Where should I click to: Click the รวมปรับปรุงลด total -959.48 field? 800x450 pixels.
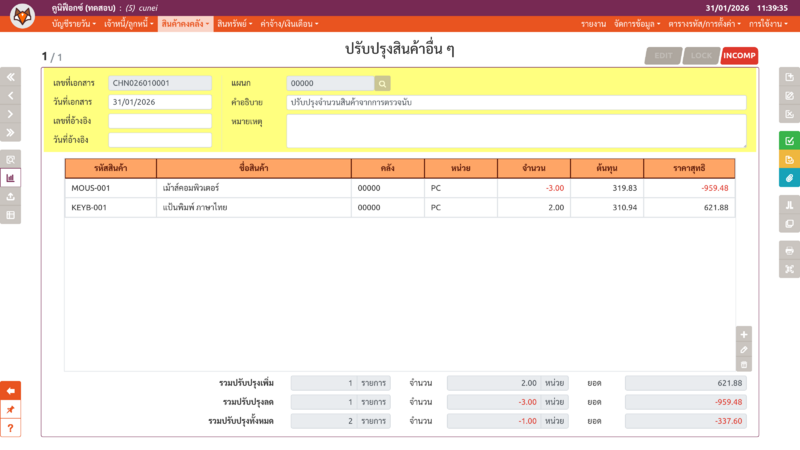[686, 402]
